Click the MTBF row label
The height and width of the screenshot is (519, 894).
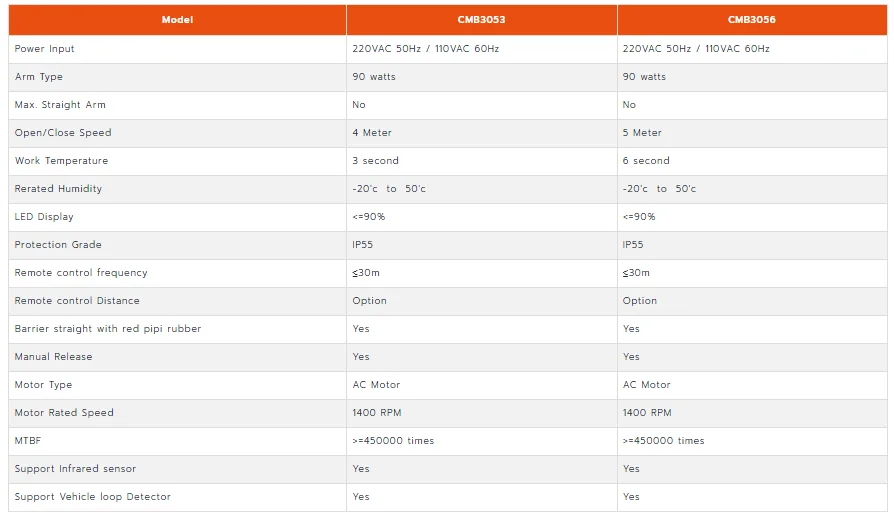click(28, 440)
